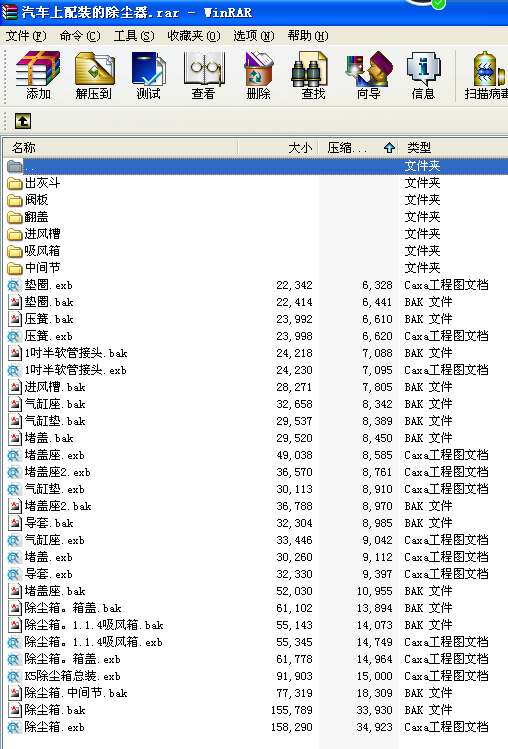Viewport: 508px width, 749px height.
Task: Open the 文件(F) menu
Action: point(26,36)
